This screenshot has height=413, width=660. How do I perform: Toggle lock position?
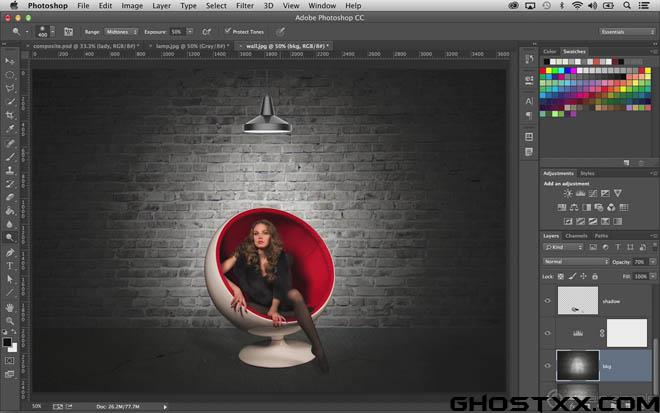(x=583, y=277)
